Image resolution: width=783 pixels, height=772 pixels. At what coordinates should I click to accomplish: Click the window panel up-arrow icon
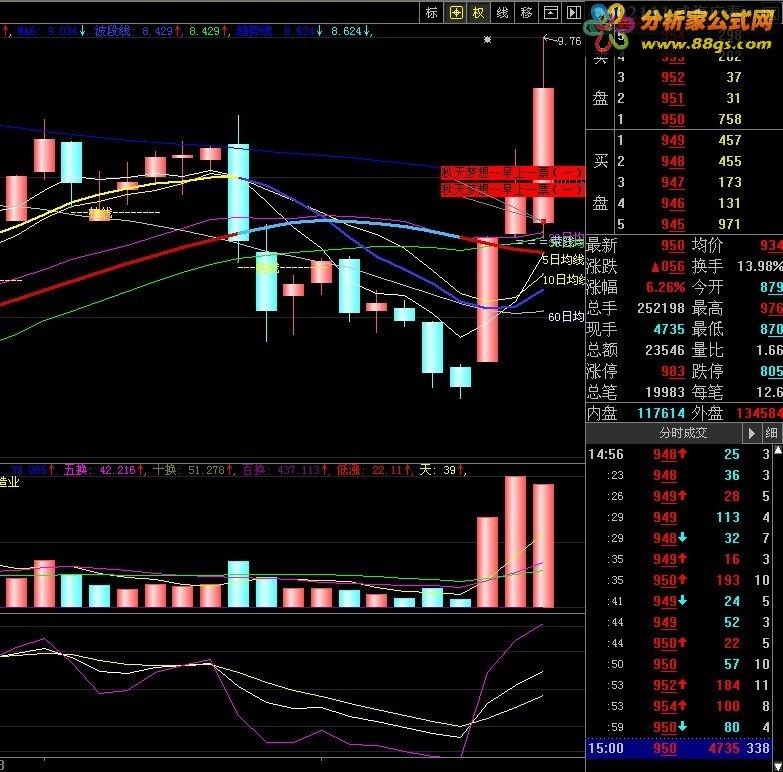(x=550, y=12)
